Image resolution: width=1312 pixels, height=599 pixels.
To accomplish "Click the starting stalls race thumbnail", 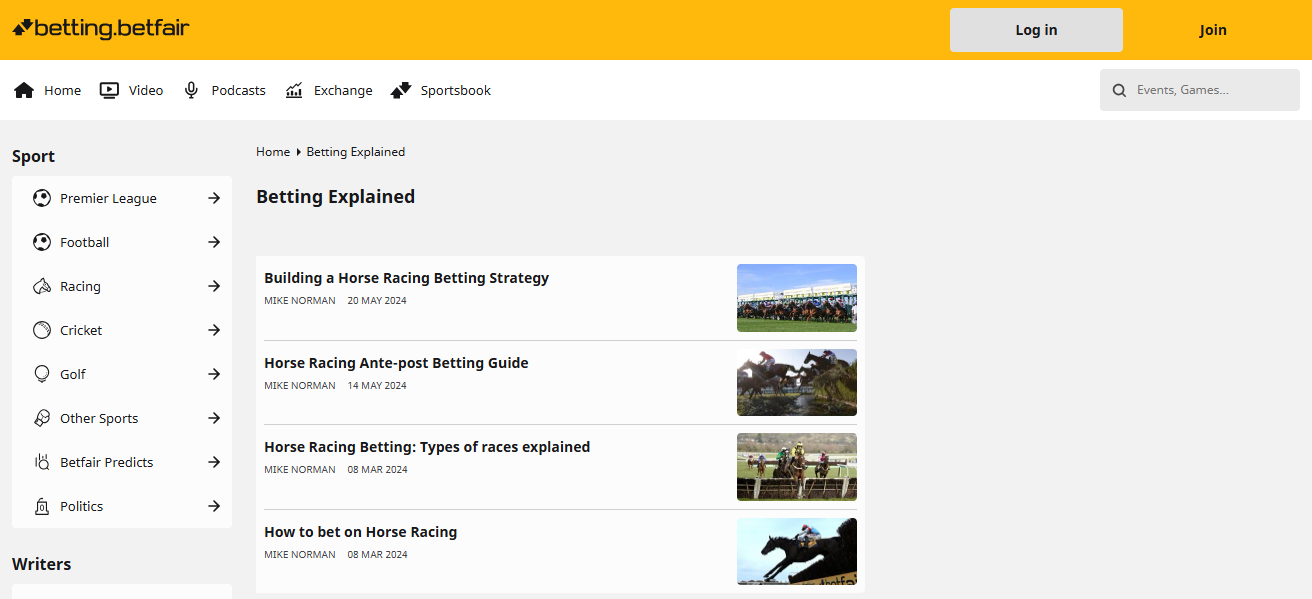I will point(797,298).
